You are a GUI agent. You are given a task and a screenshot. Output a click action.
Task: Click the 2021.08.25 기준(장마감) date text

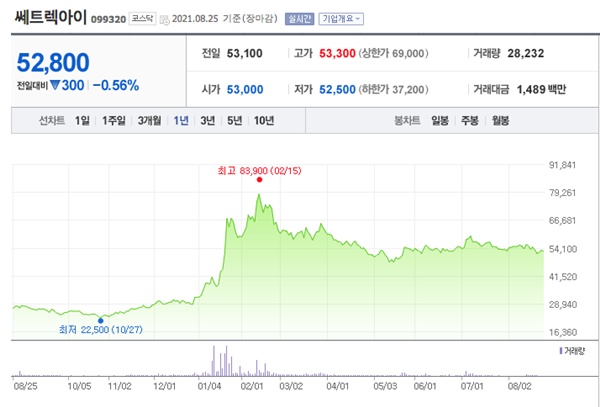point(225,19)
